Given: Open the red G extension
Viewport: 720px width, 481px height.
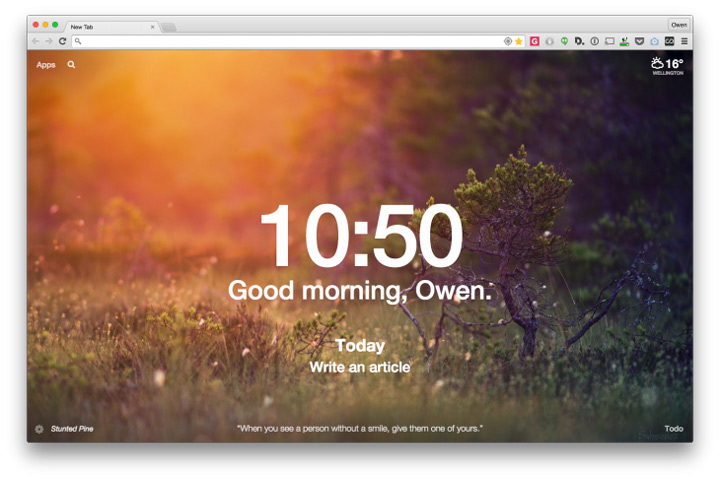Looking at the screenshot, I should pyautogui.click(x=534, y=41).
